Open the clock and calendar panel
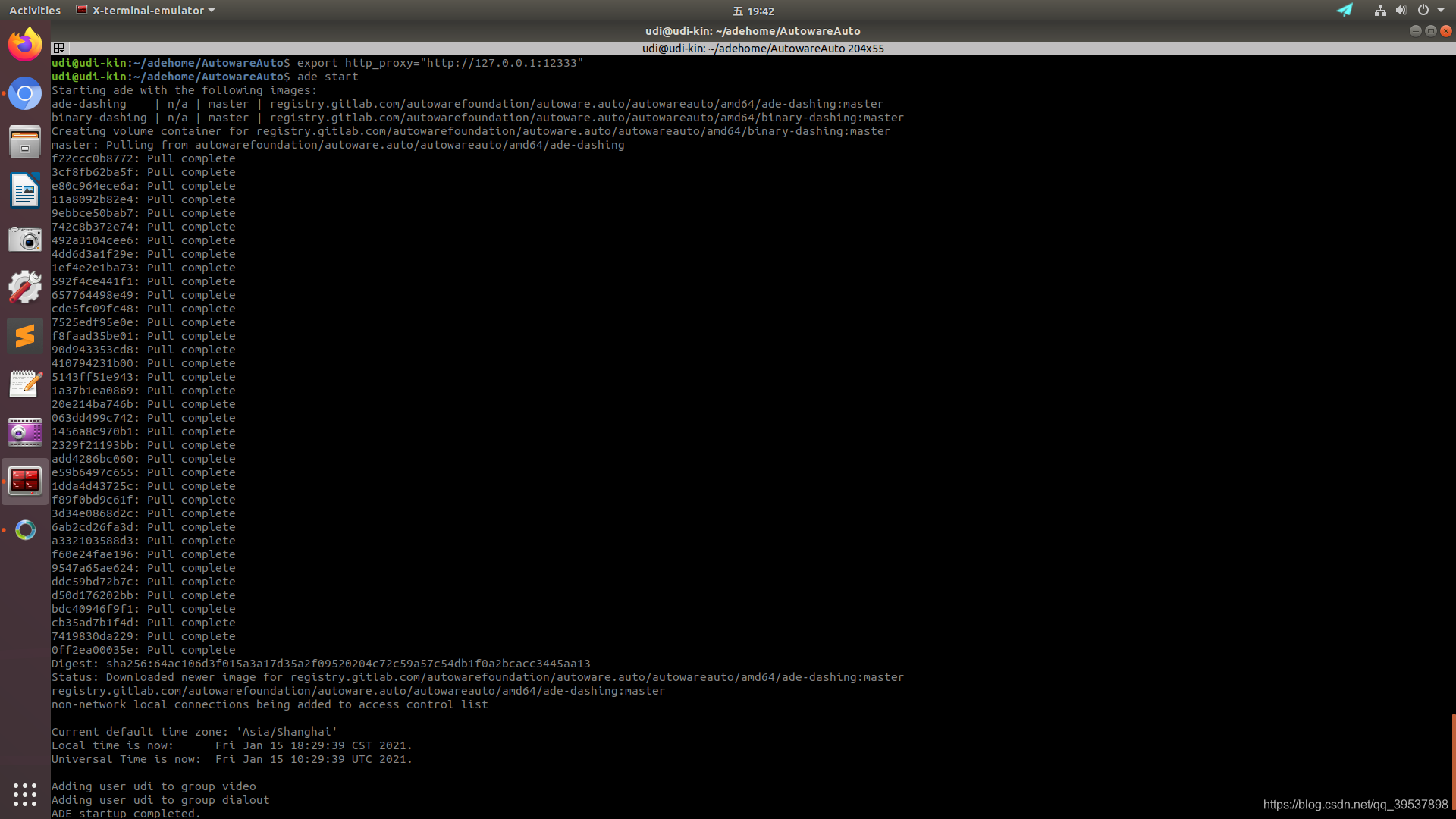This screenshot has height=819, width=1456. pos(753,11)
